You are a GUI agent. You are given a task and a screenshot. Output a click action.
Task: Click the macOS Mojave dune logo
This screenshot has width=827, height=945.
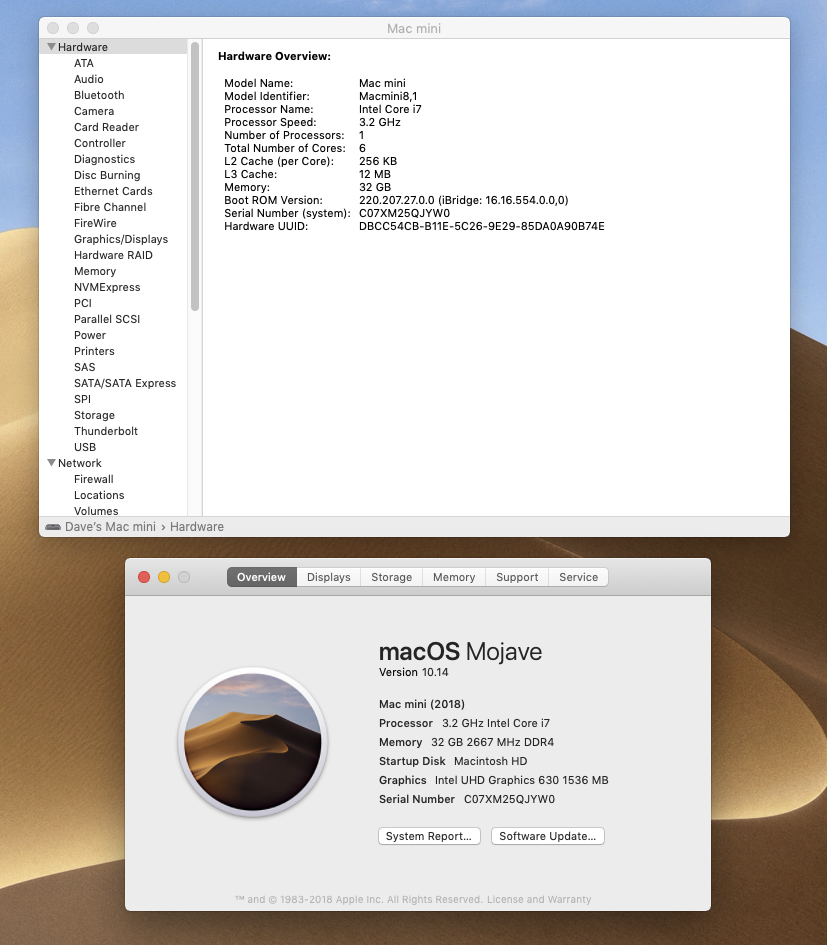click(x=253, y=742)
